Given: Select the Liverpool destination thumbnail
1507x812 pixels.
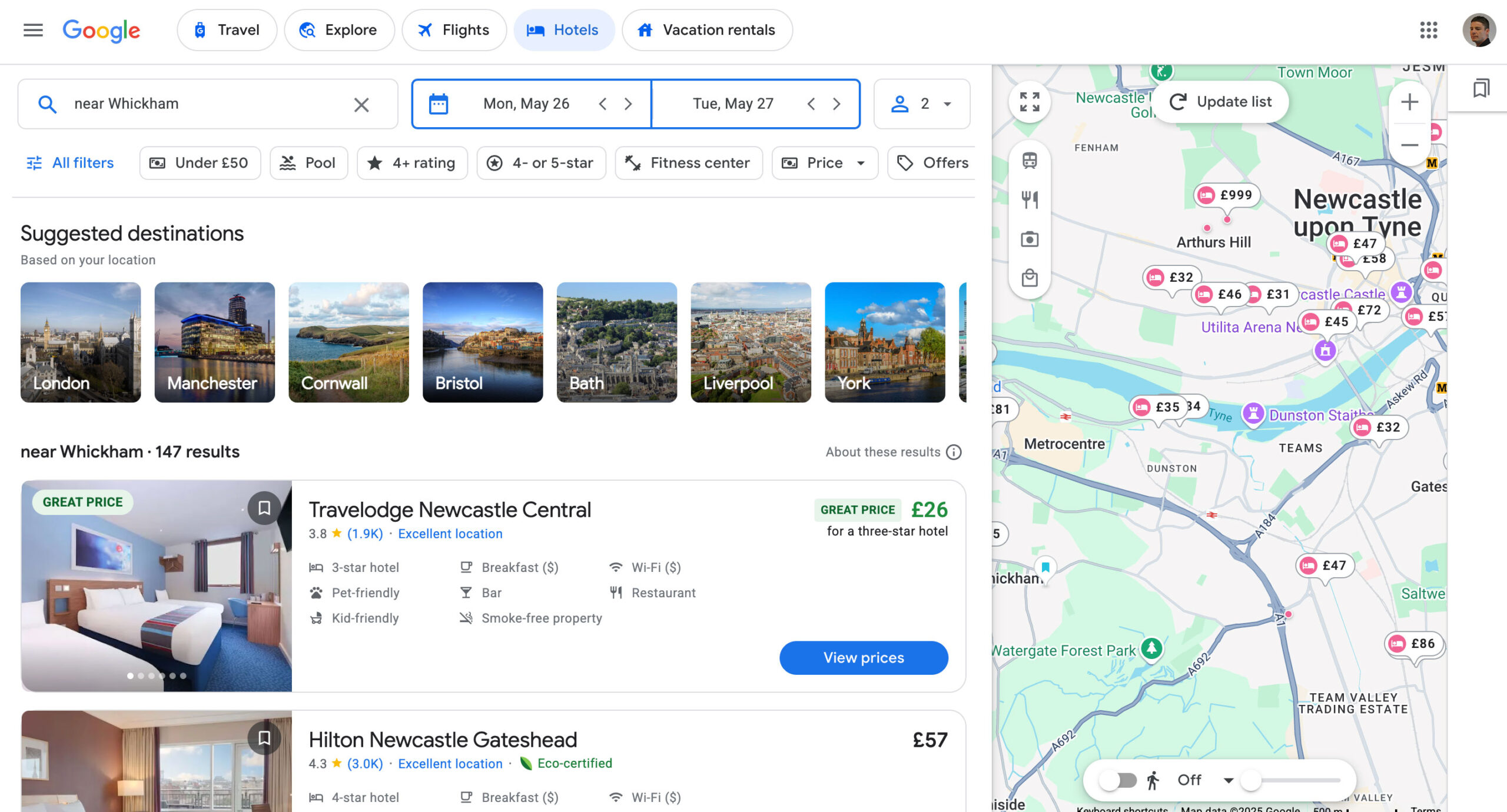Looking at the screenshot, I should [x=751, y=342].
